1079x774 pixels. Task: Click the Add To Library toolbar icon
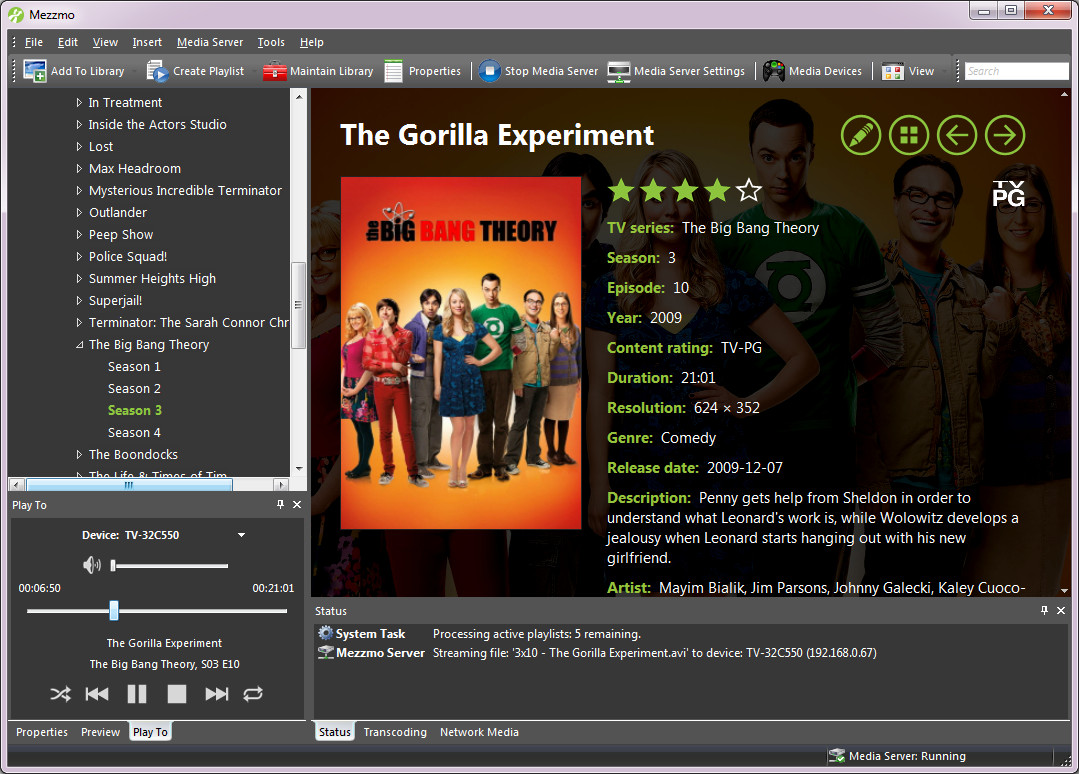coord(34,71)
